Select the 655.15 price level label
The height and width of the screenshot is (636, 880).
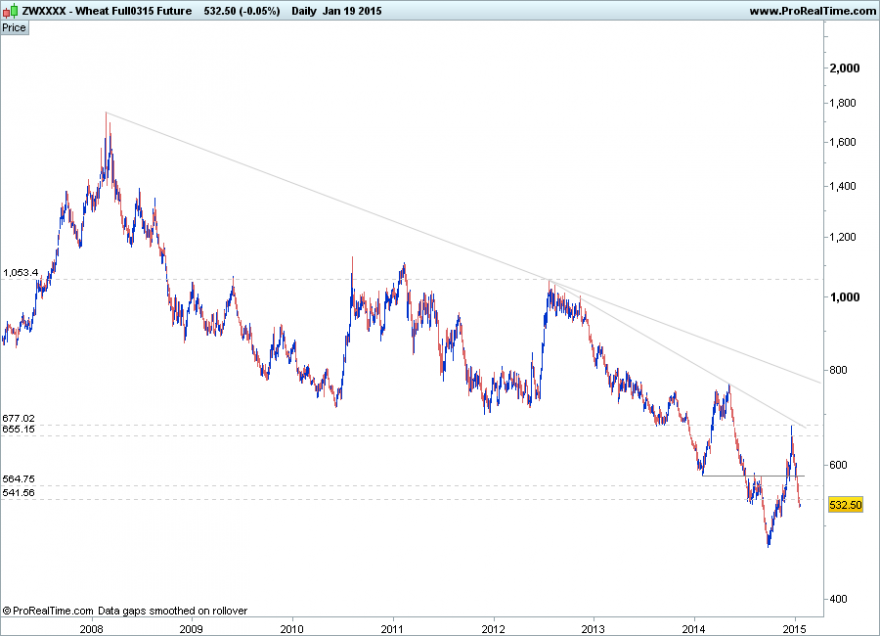19,429
